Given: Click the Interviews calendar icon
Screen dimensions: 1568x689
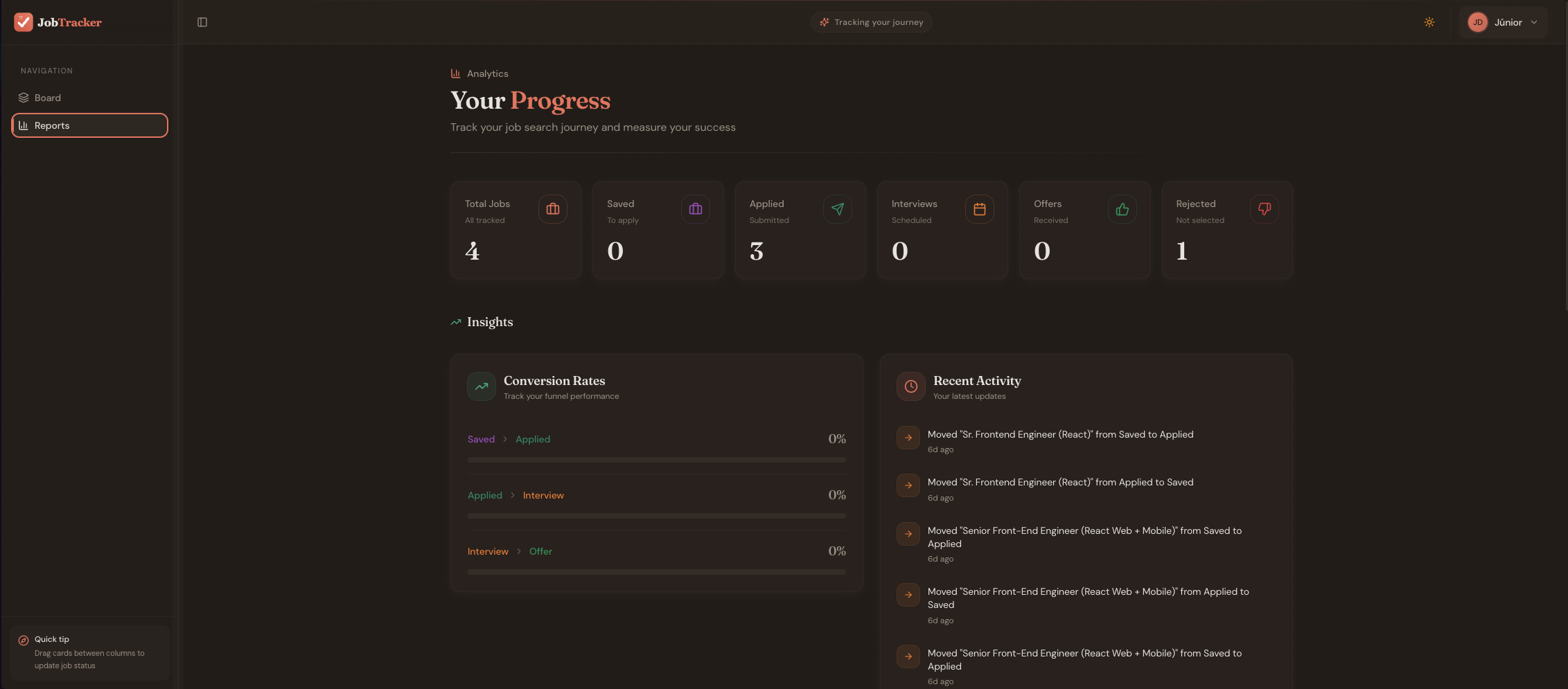Looking at the screenshot, I should coord(979,209).
